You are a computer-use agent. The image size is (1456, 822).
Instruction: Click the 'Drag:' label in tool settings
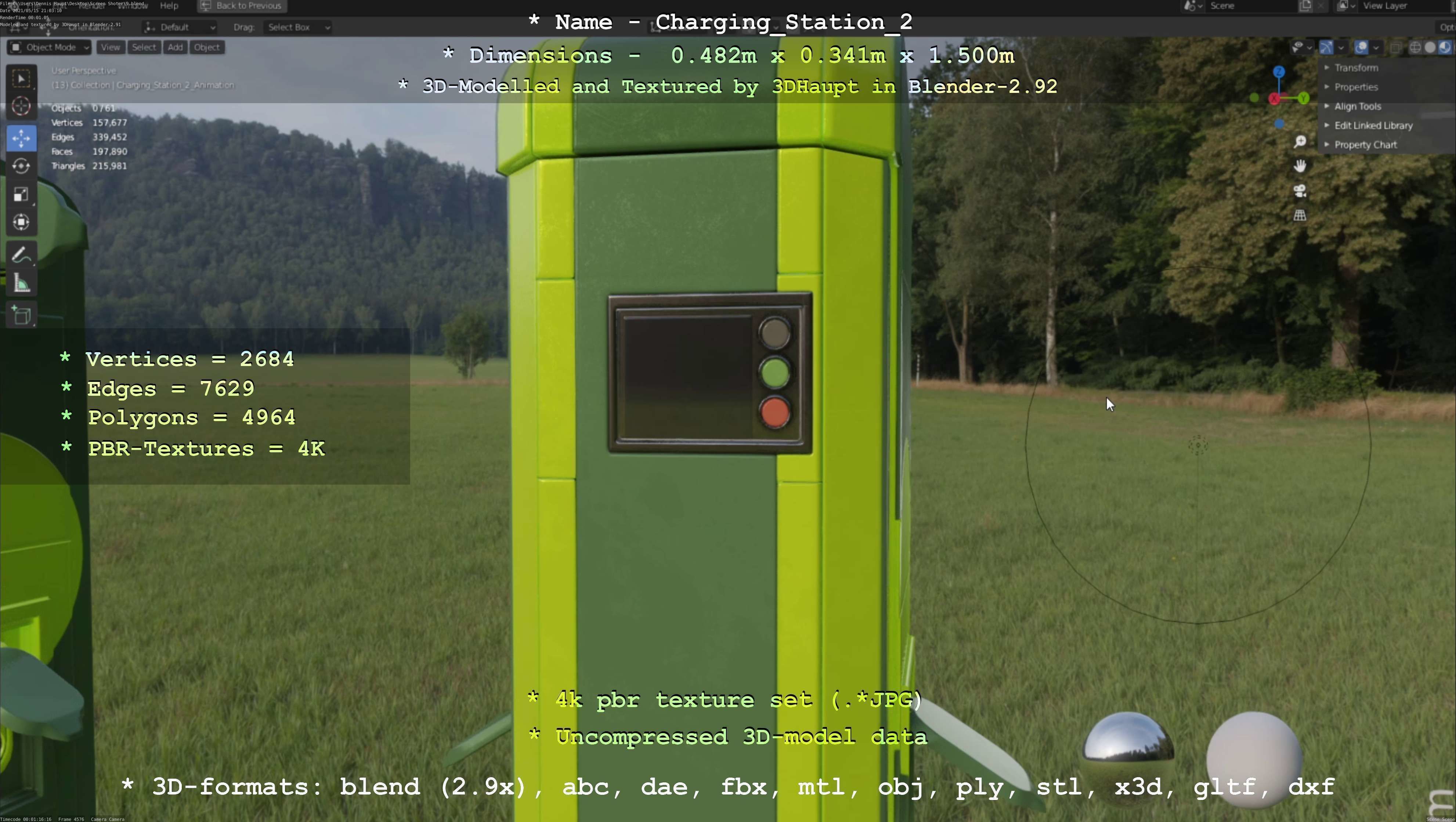click(x=243, y=27)
